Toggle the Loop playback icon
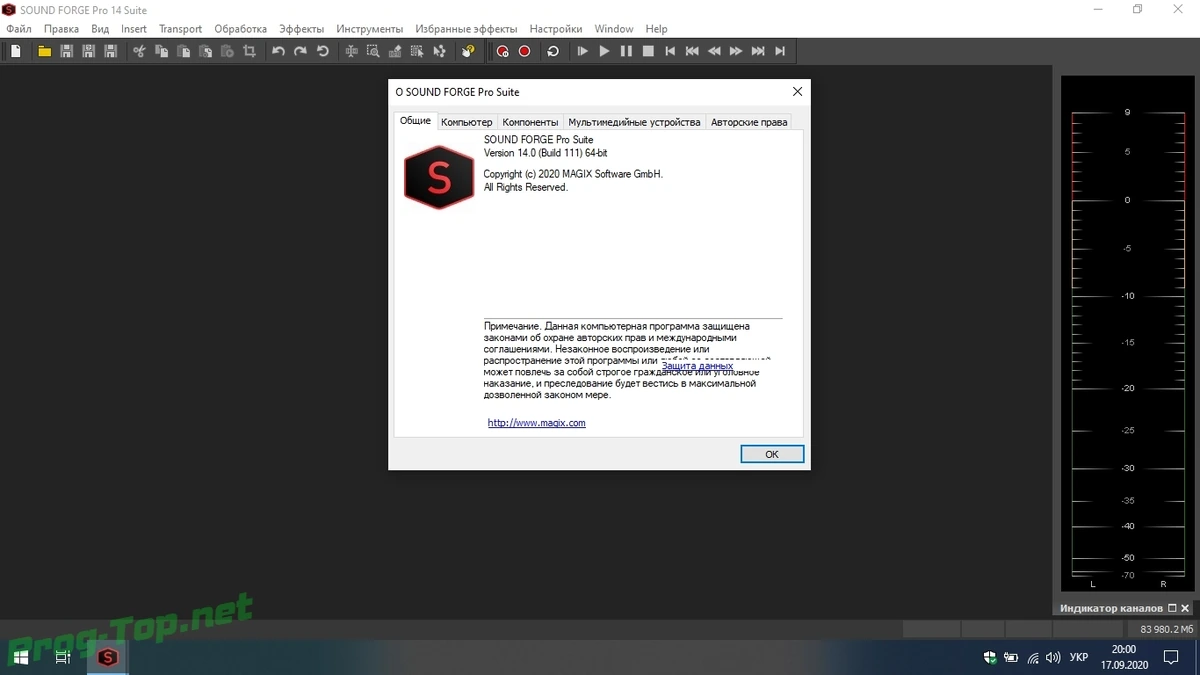The image size is (1200, 675). (553, 51)
